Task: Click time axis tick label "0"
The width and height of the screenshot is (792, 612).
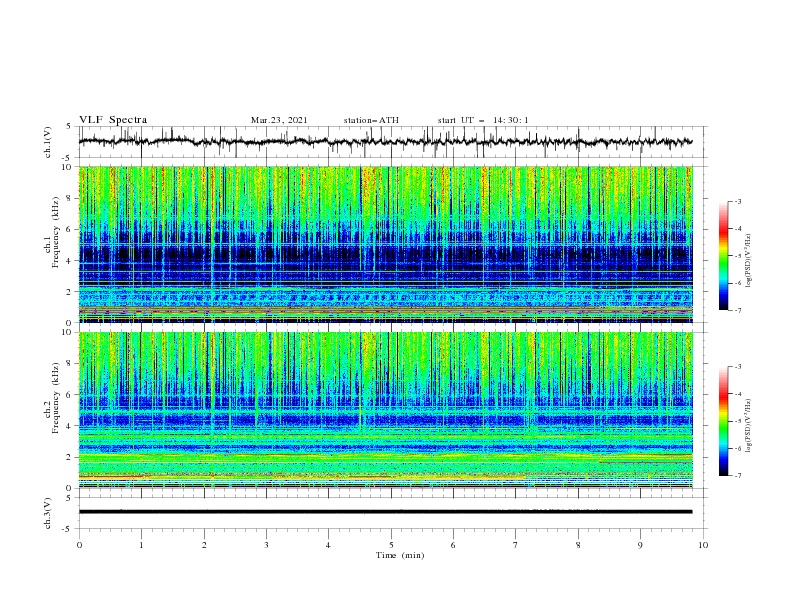Action: [79, 545]
